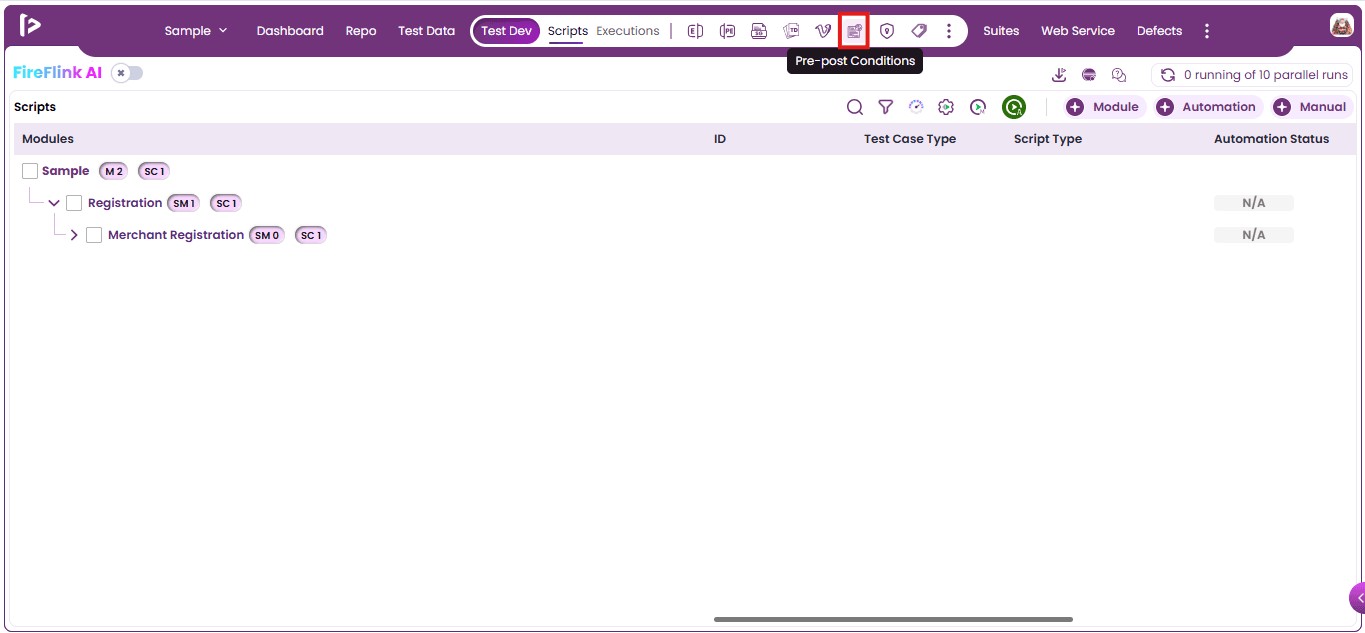Click the outlined play icon in Scripts toolbar
The image size is (1365, 633).
(978, 107)
